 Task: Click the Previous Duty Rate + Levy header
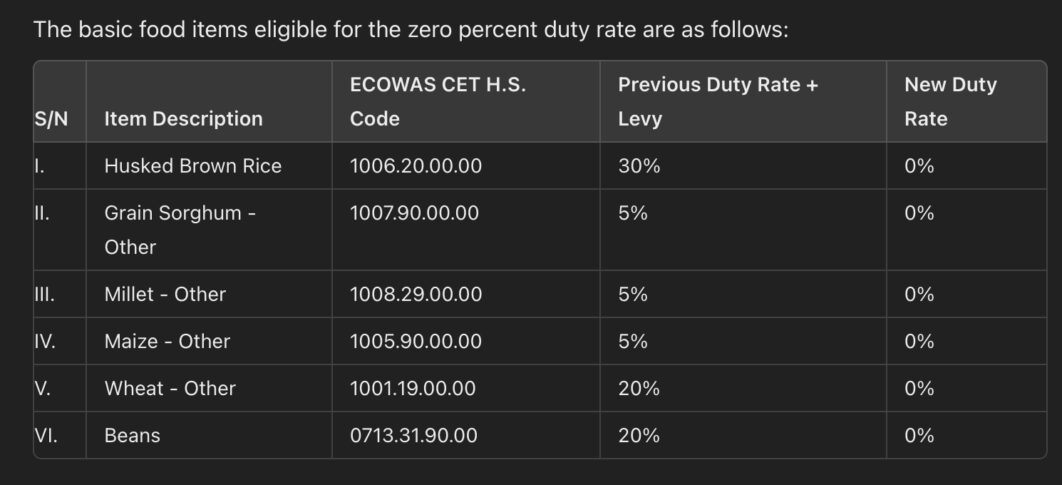coord(718,102)
